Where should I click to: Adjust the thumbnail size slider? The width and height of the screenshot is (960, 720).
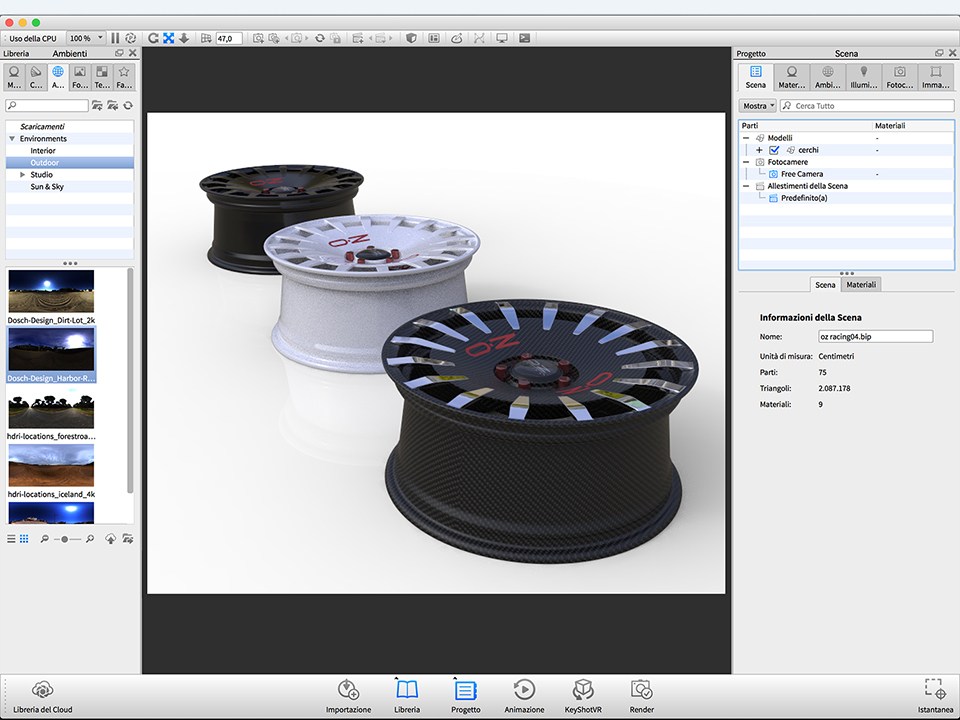[x=66, y=539]
